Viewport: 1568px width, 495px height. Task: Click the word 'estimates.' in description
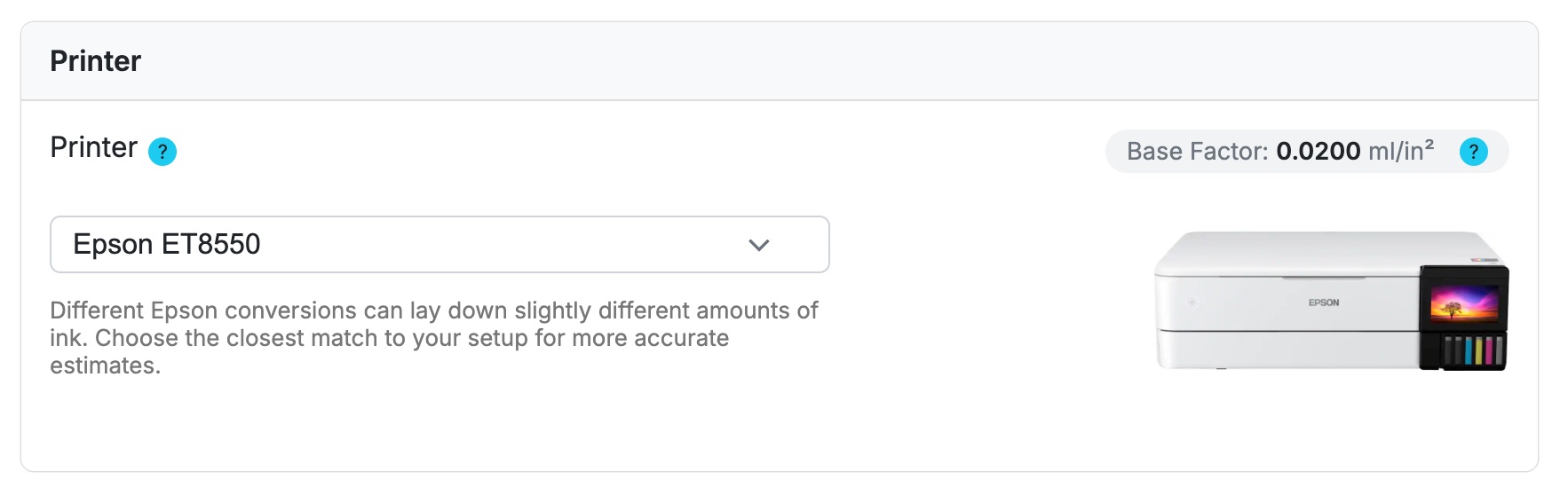106,365
